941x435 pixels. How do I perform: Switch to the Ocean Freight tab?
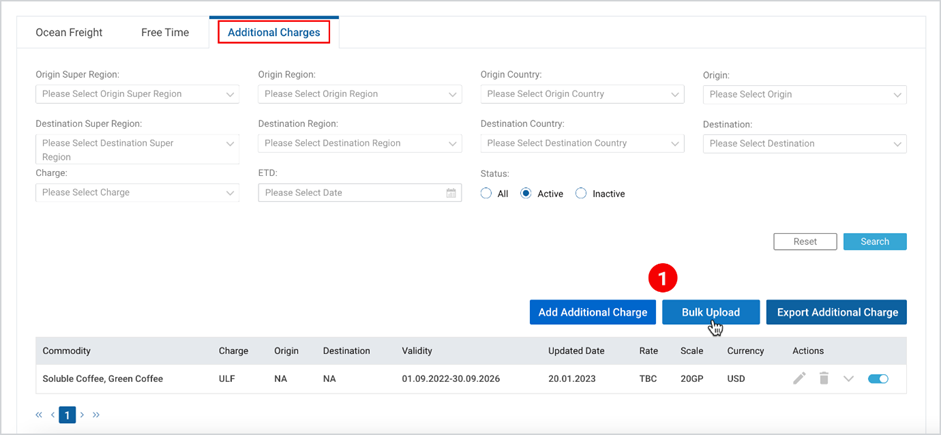click(x=69, y=32)
